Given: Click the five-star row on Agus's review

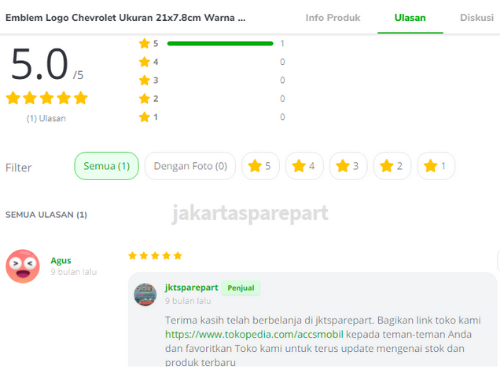Looking at the screenshot, I should 155,256.
